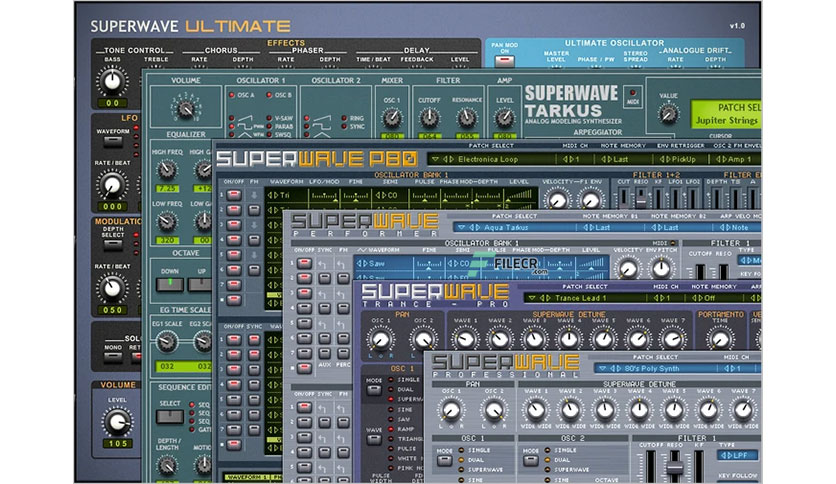Click the Bass knob in Ultimate Tone Control
The height and width of the screenshot is (484, 836).
[x=112, y=81]
